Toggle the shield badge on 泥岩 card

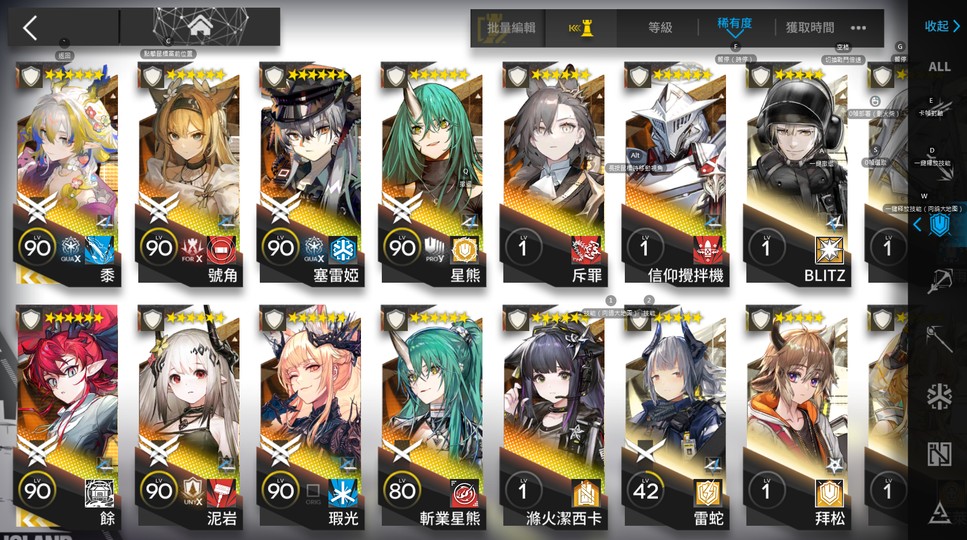[152, 319]
